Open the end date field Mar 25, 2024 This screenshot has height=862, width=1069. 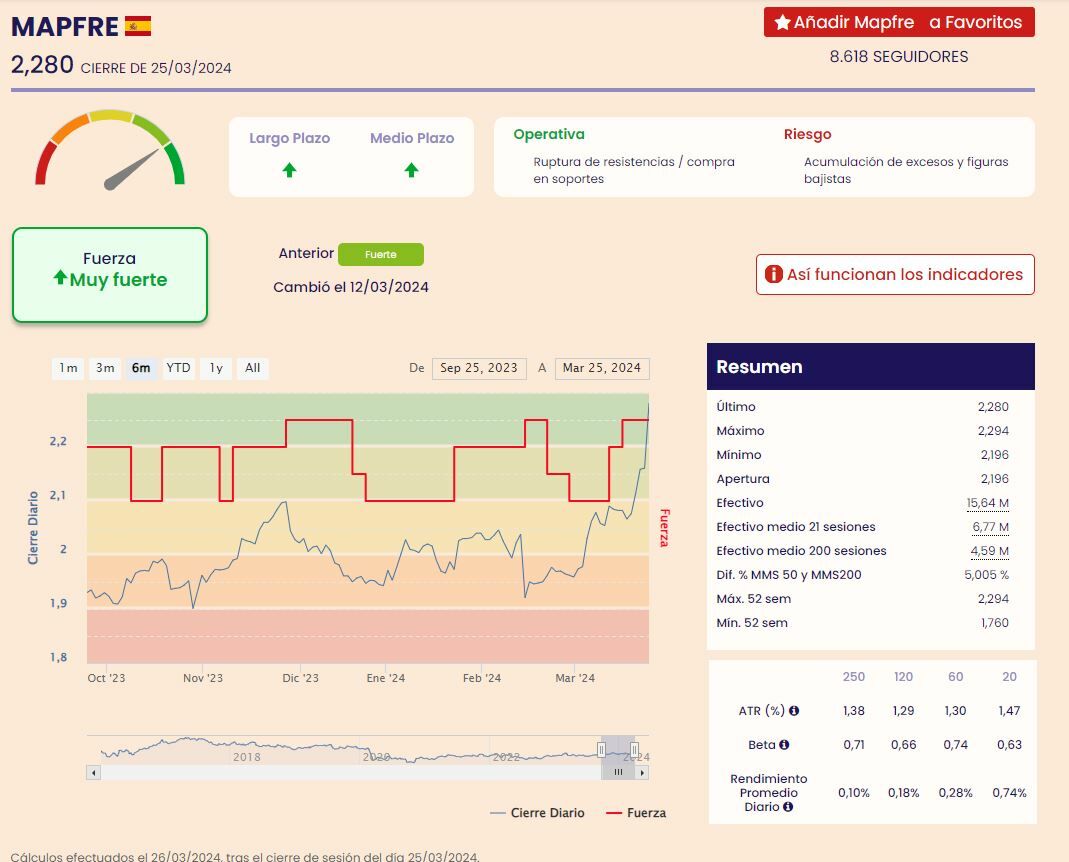tap(601, 368)
